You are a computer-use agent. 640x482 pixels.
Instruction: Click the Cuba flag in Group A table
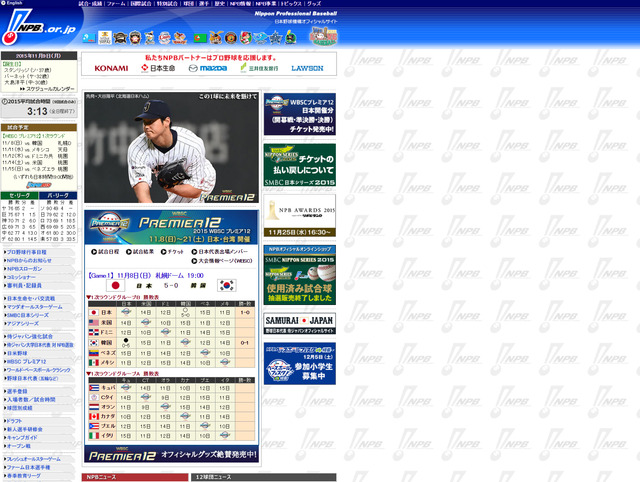click(94, 387)
